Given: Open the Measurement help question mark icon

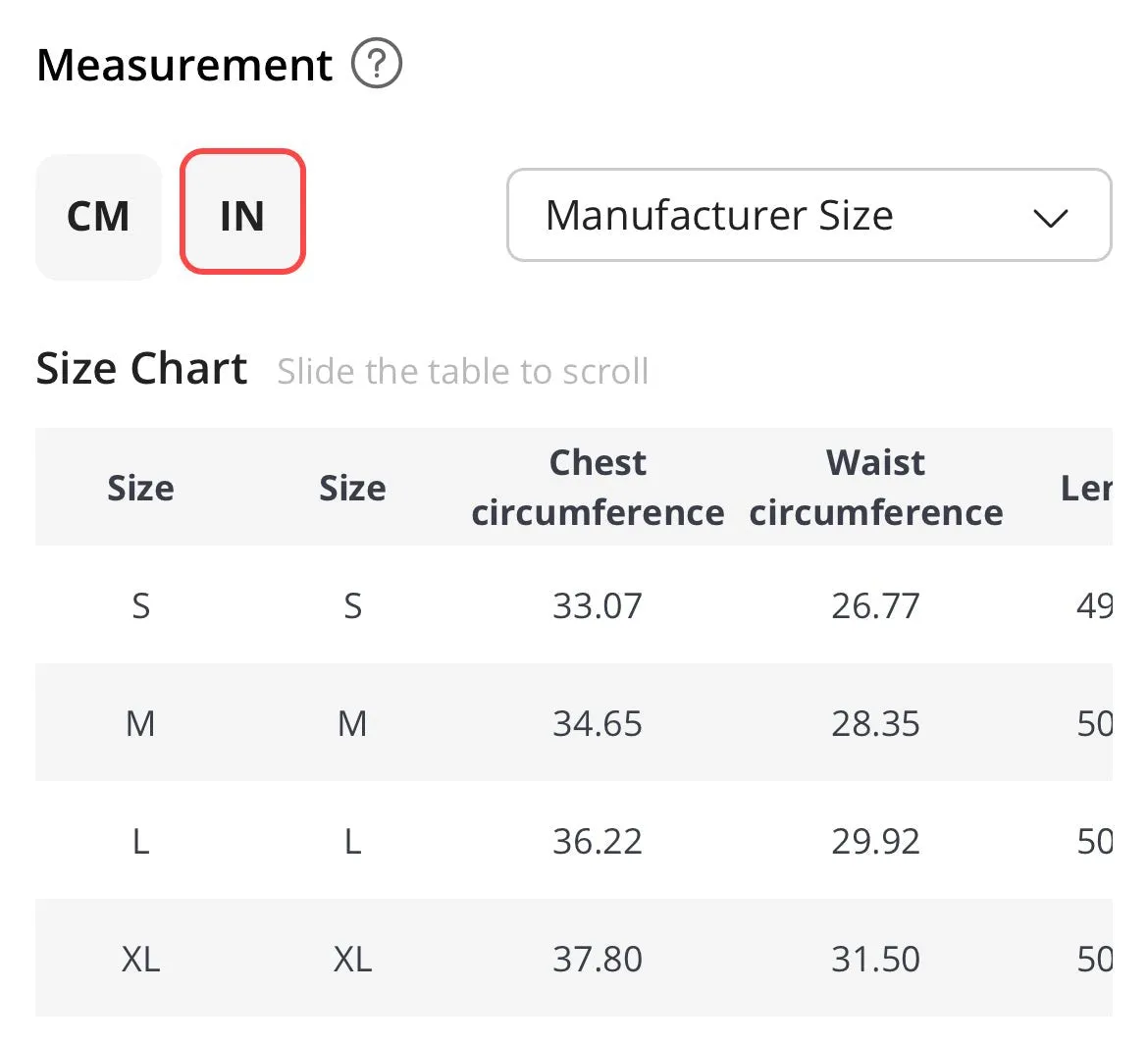Looking at the screenshot, I should coord(377,64).
